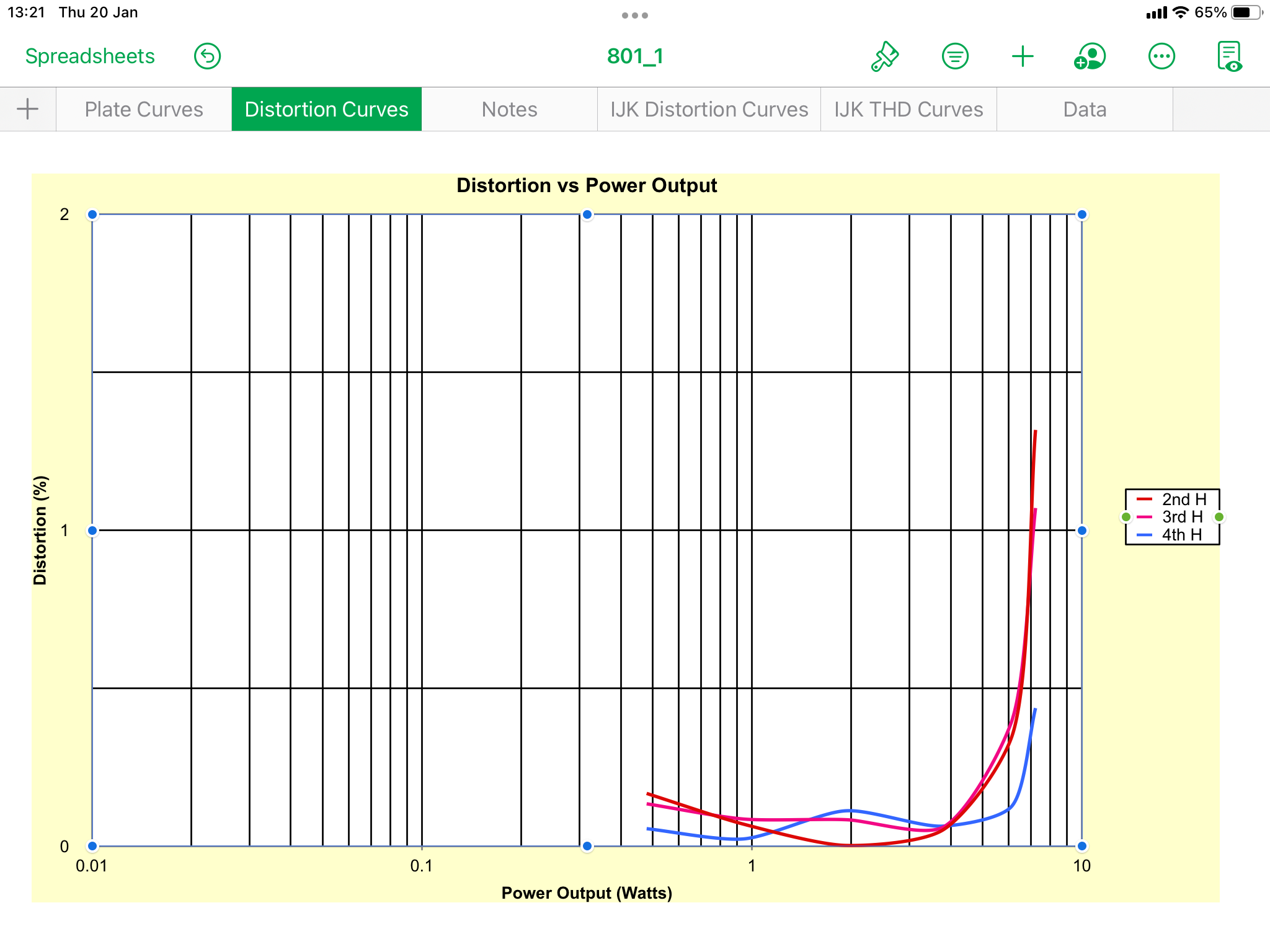Tap the 801_1 document title
The image size is (1270, 952).
(x=635, y=56)
